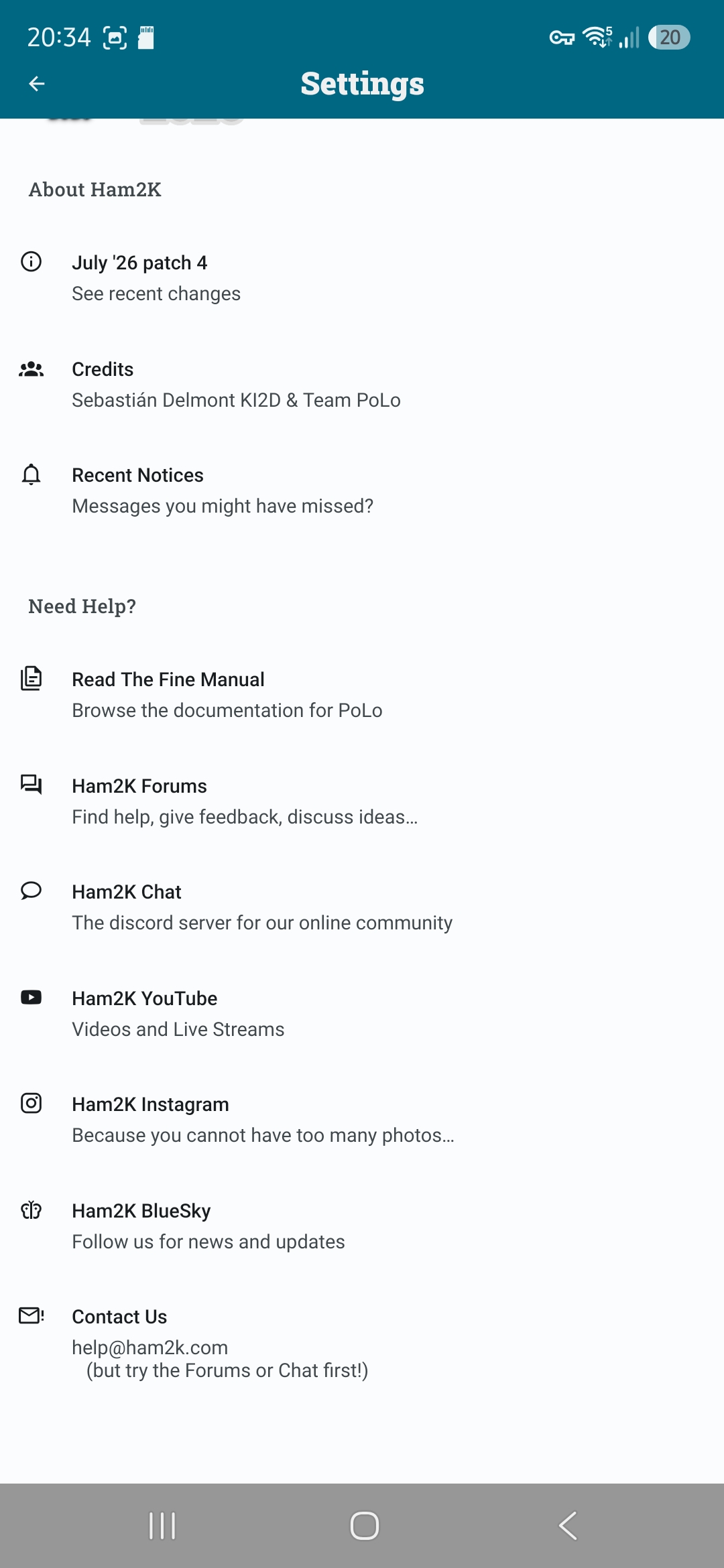This screenshot has width=724, height=1568.
Task: Click the chat bubble icon for Ham2K Chat
Action: [x=31, y=891]
